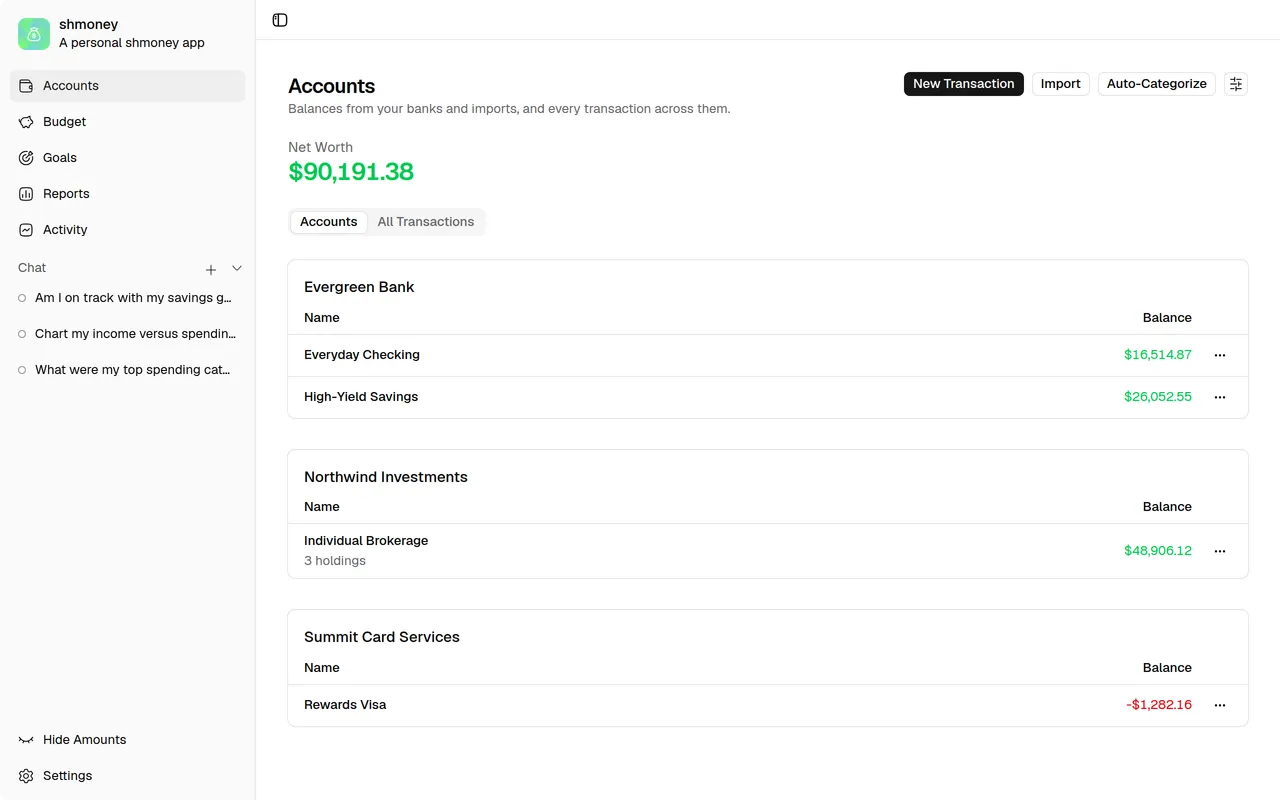Click the Settings gear icon
This screenshot has height=800, width=1280.
pos(26,776)
